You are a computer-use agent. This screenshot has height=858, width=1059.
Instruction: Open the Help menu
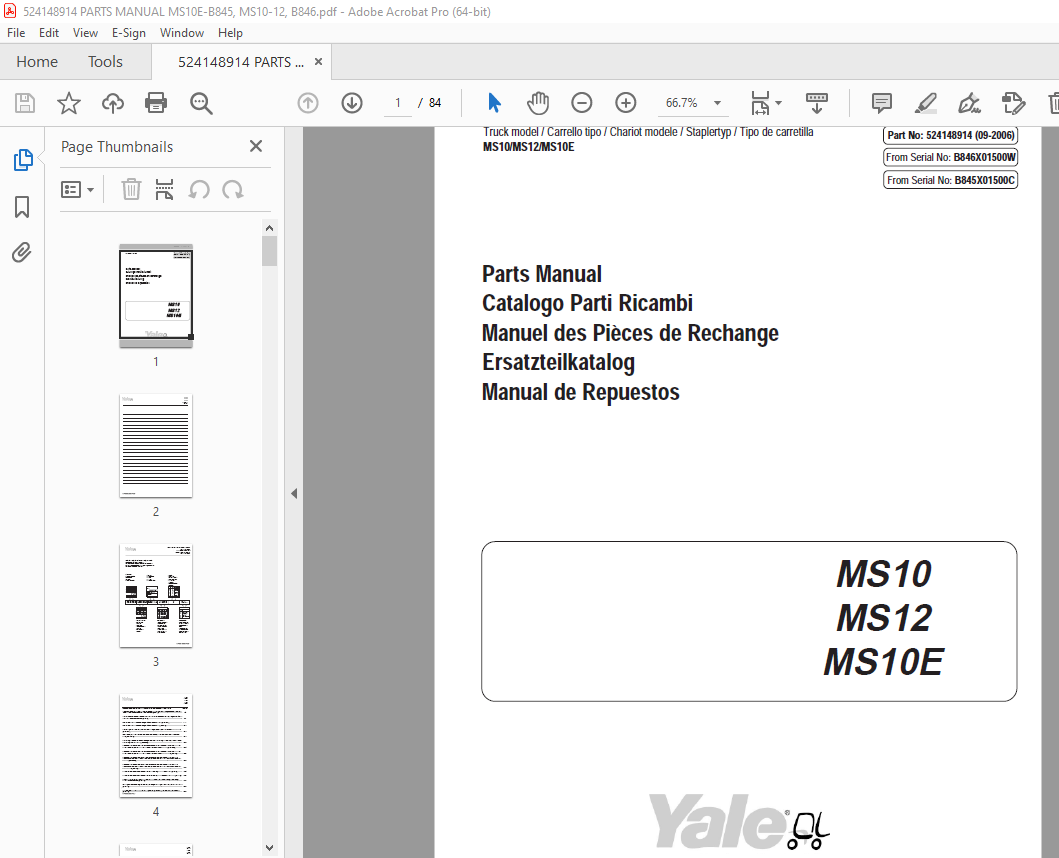230,32
